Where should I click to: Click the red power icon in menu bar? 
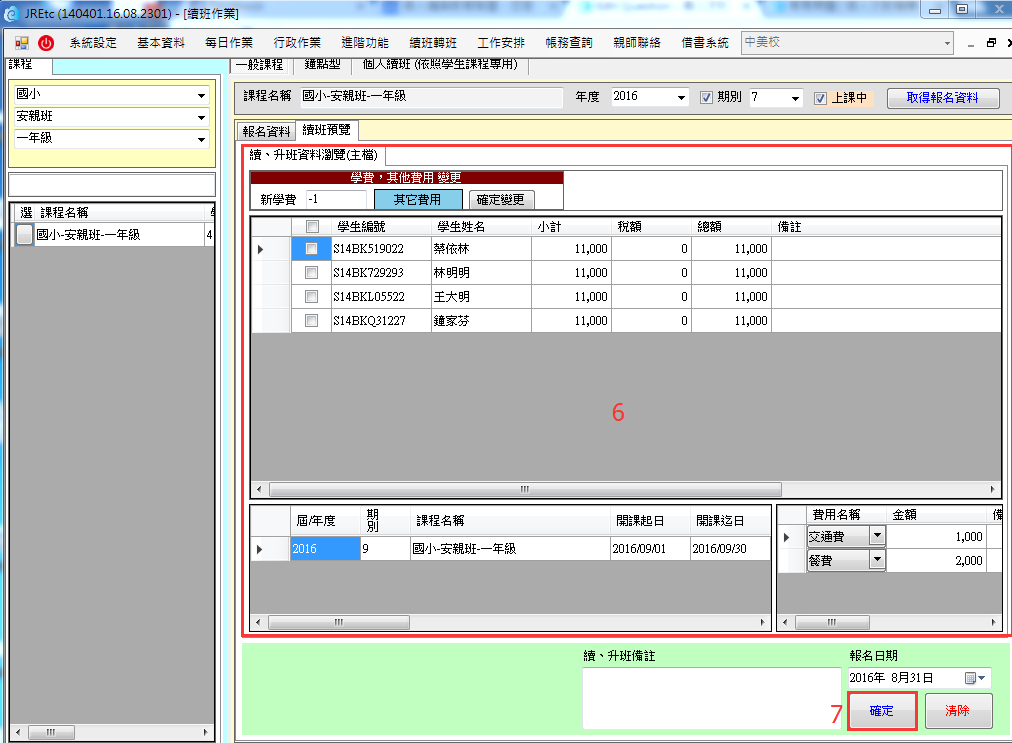pyautogui.click(x=46, y=43)
